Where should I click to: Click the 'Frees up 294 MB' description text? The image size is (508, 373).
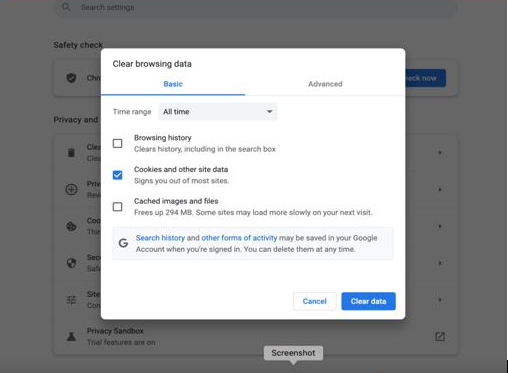click(x=253, y=213)
